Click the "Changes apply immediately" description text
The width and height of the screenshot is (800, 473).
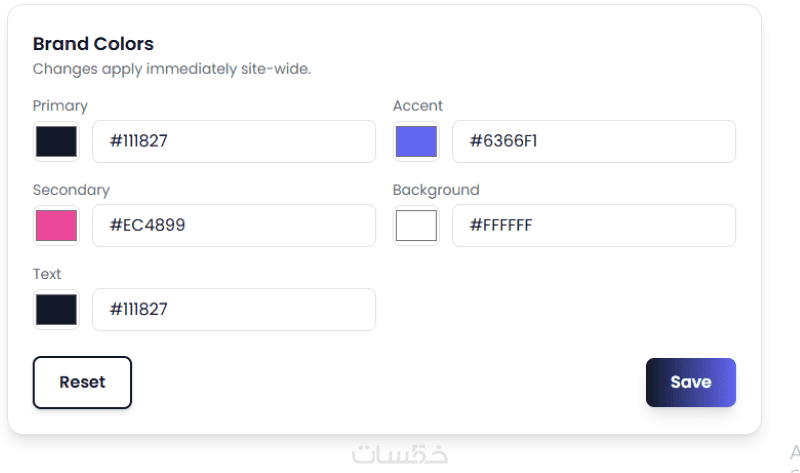(172, 69)
